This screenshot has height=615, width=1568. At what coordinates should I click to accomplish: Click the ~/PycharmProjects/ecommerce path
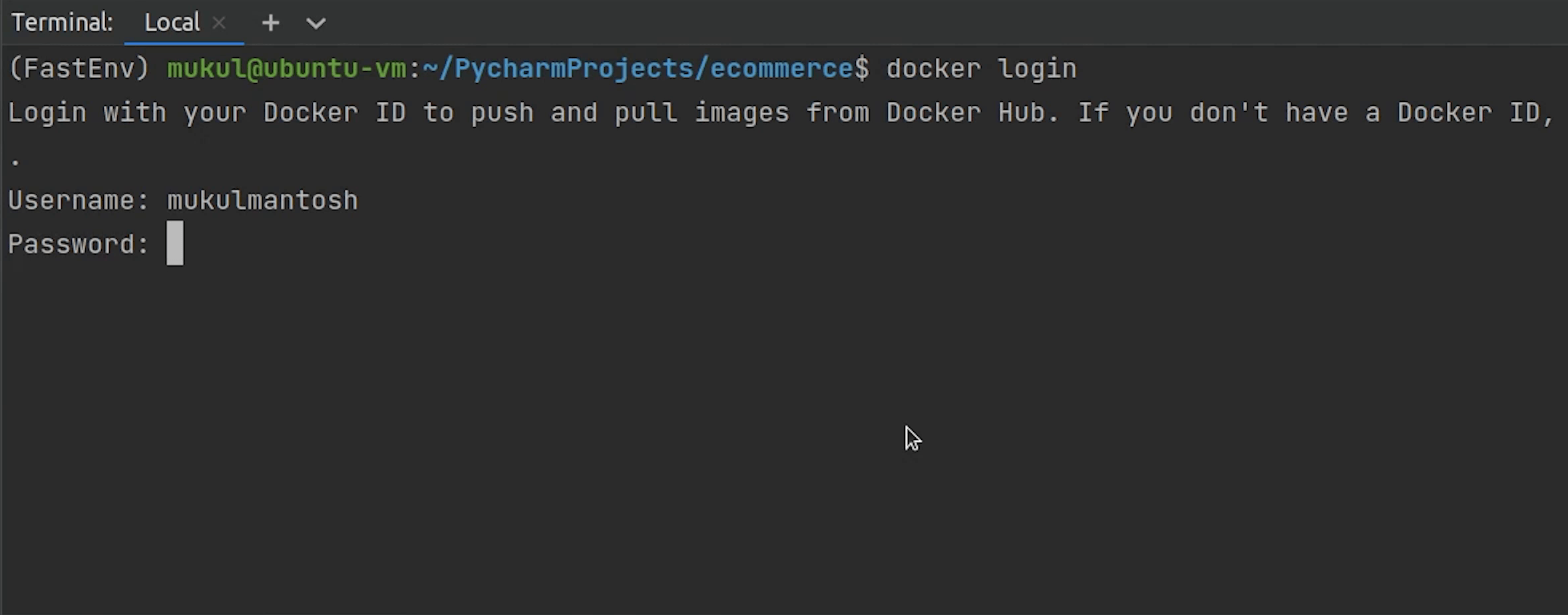click(x=638, y=69)
